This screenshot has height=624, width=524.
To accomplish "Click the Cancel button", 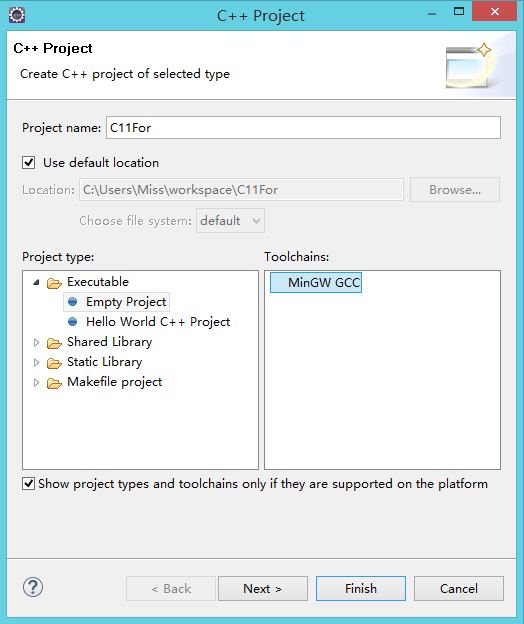I will (459, 588).
